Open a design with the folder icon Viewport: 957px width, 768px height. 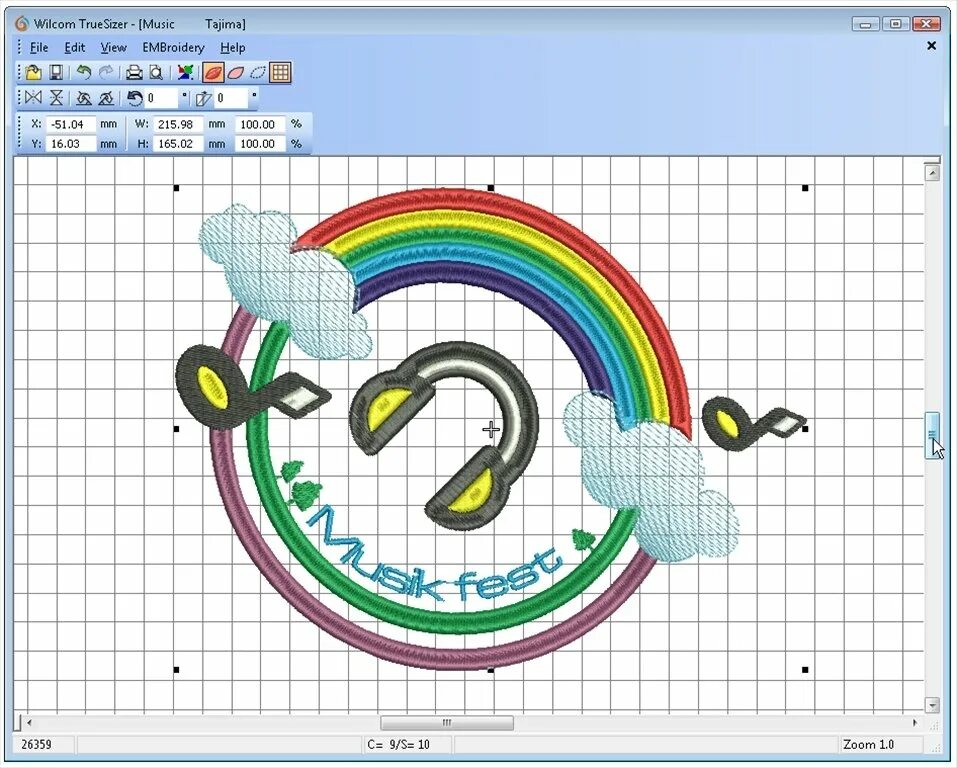point(34,73)
